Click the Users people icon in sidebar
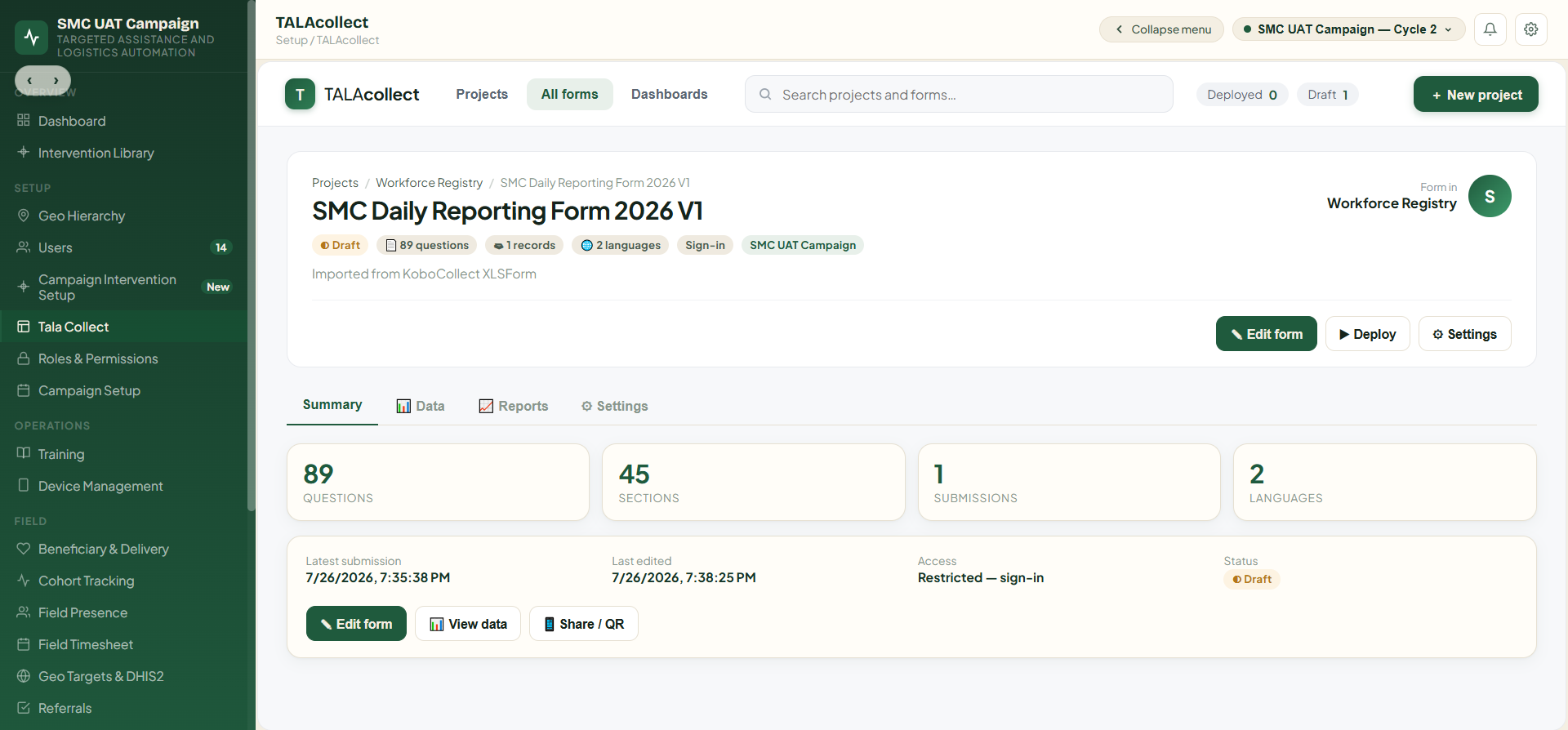1568x730 pixels. [x=23, y=247]
